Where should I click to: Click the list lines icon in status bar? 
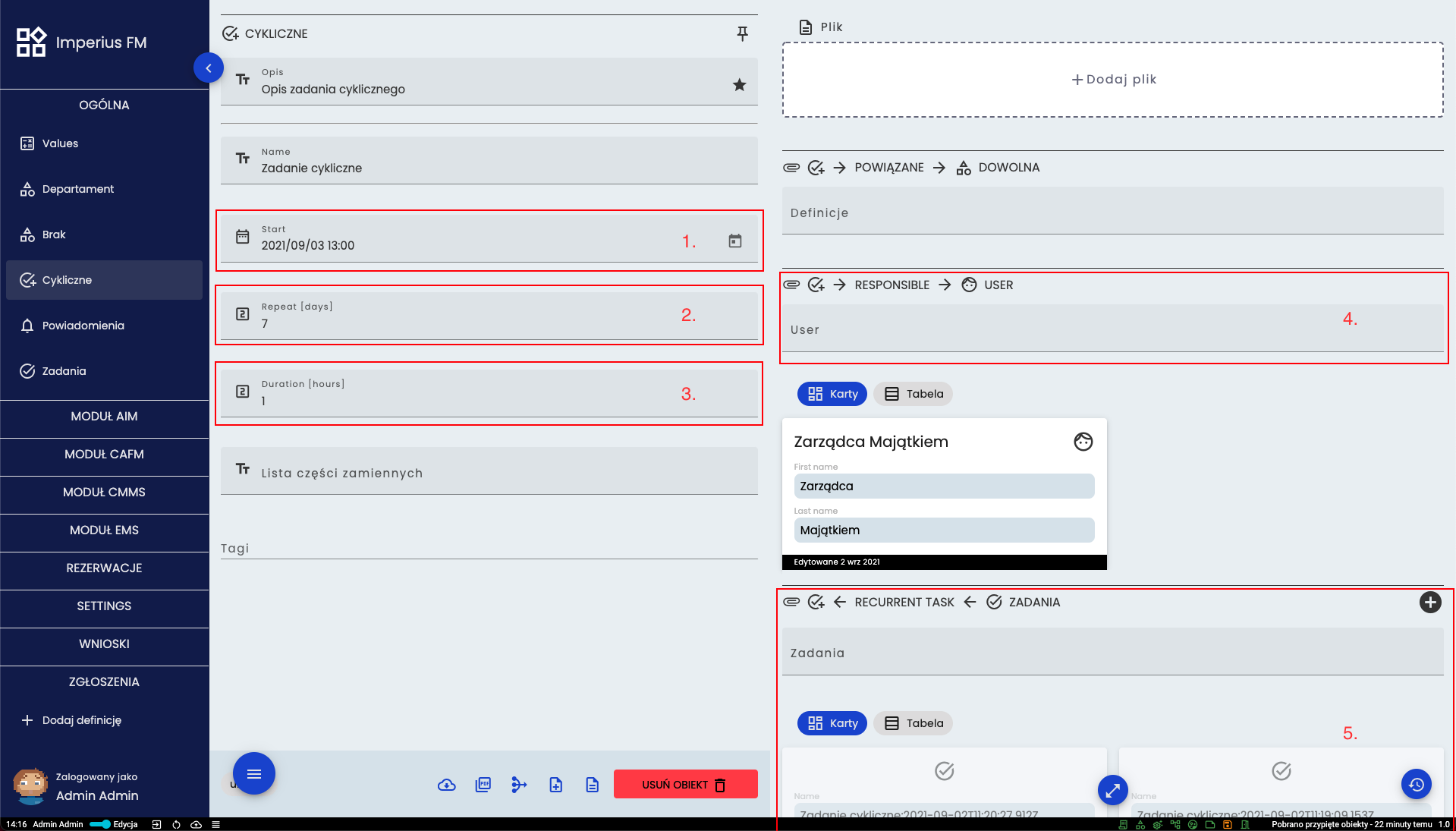click(215, 824)
